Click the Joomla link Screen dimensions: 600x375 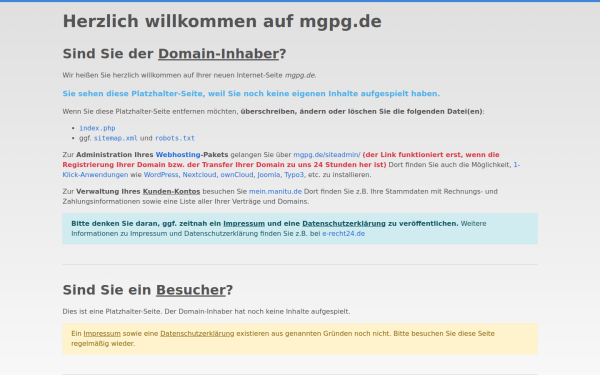click(x=269, y=174)
